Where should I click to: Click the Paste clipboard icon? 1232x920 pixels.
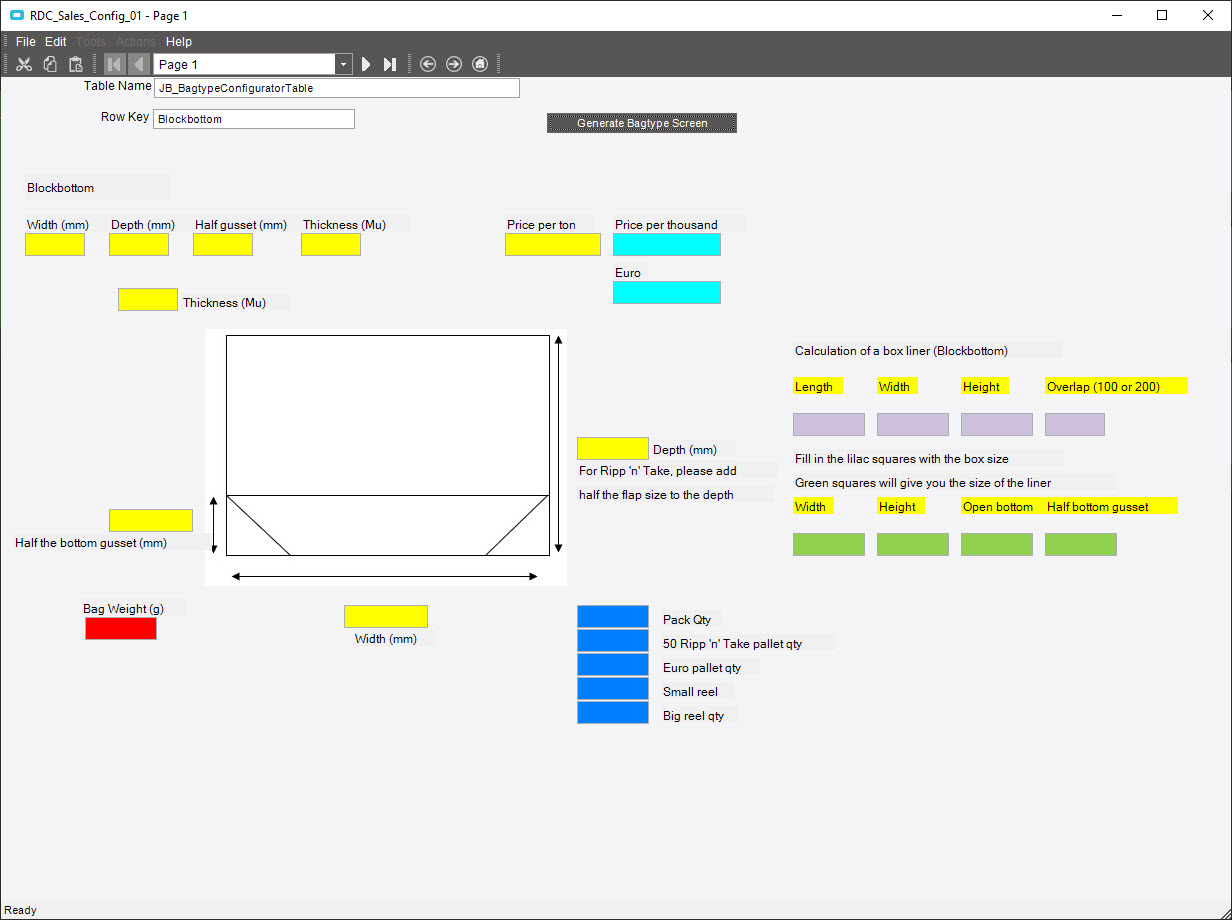tap(76, 64)
